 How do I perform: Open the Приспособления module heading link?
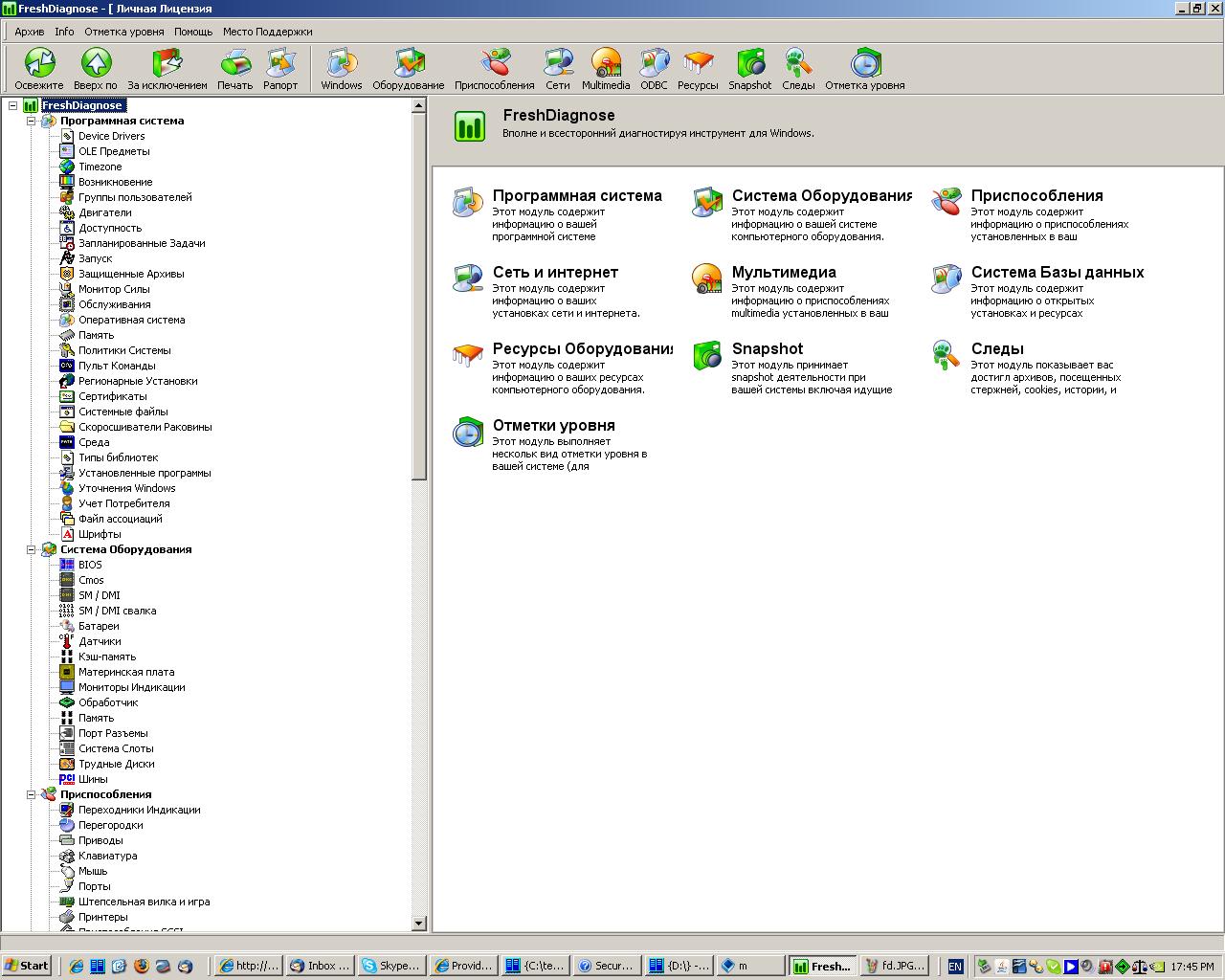click(x=1036, y=195)
